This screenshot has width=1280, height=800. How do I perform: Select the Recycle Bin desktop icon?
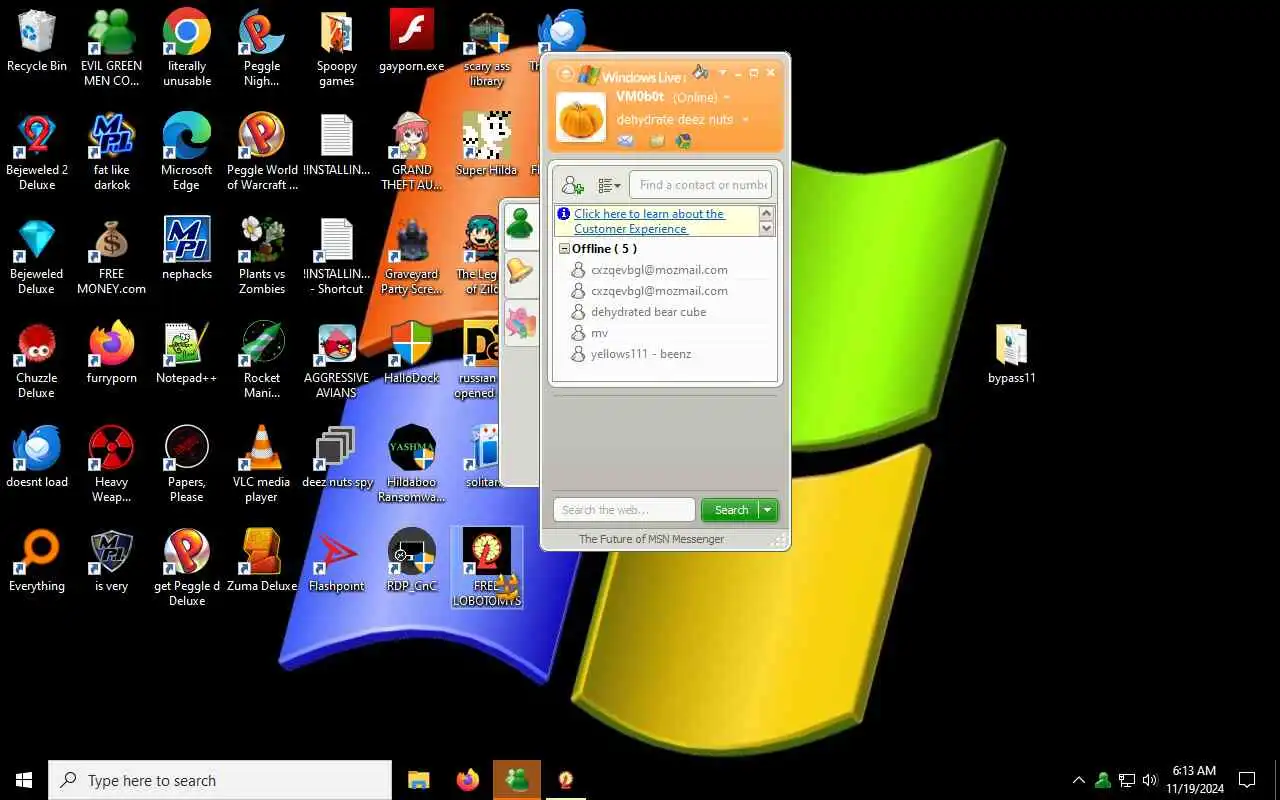[37, 41]
